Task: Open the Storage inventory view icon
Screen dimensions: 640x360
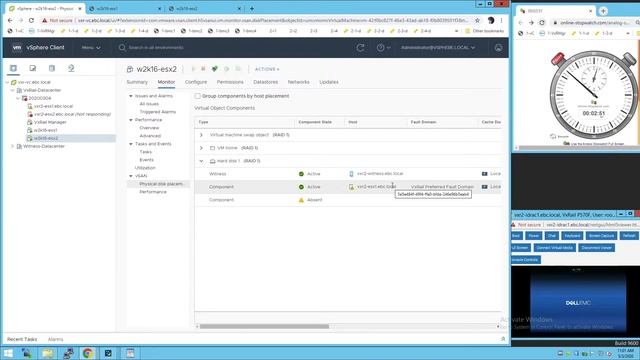Action: [52, 68]
